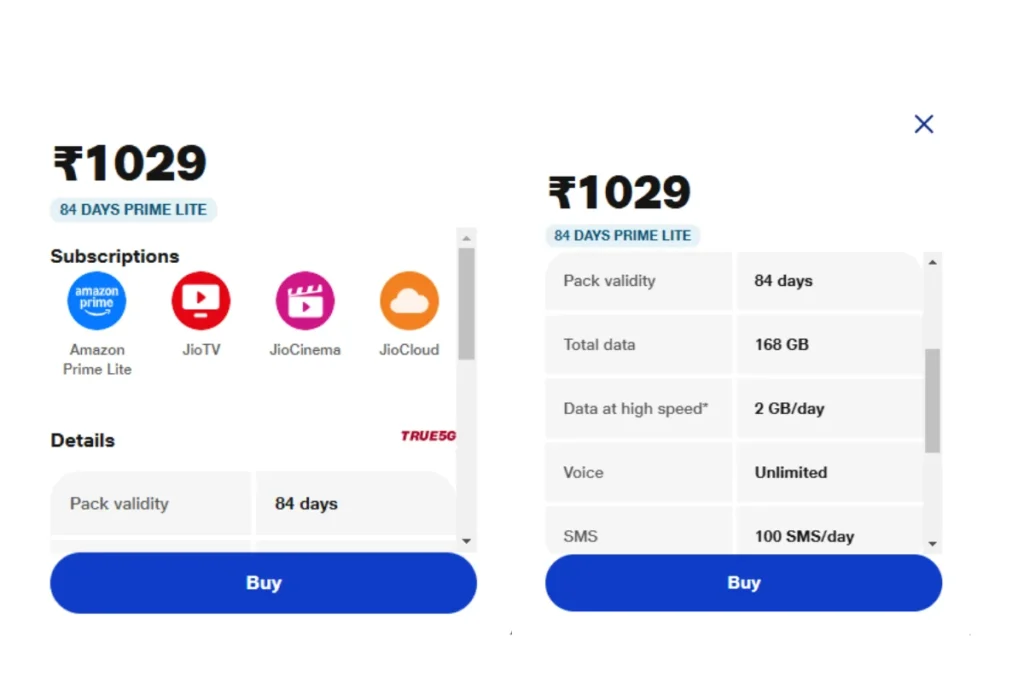Click left panel scrollbar up arrow
Screen dimensions: 1024x683
point(466,238)
